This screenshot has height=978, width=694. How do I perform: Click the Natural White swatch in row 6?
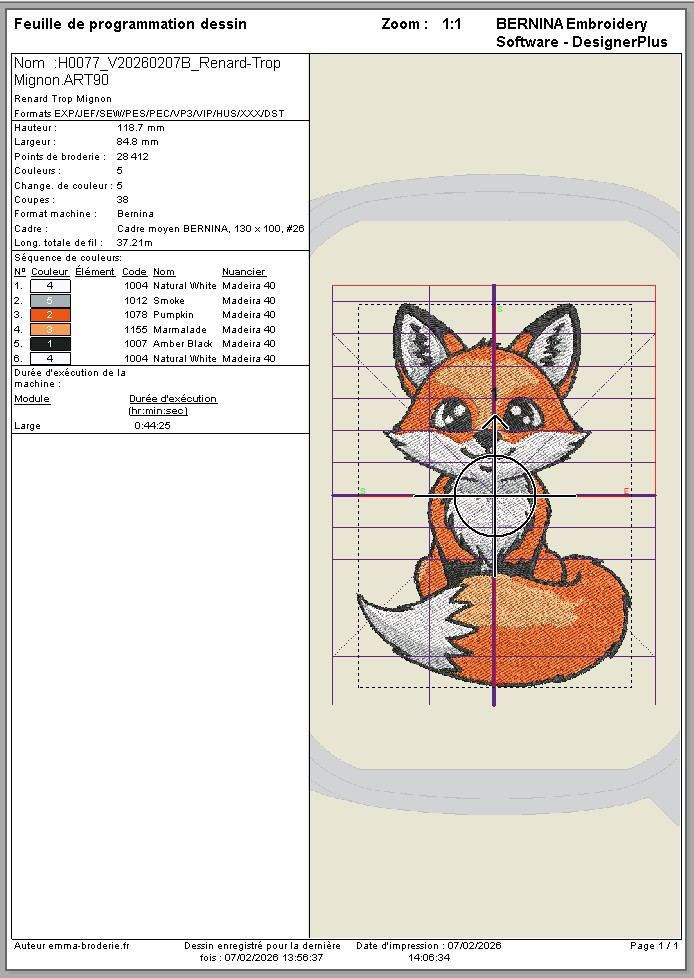[51, 359]
